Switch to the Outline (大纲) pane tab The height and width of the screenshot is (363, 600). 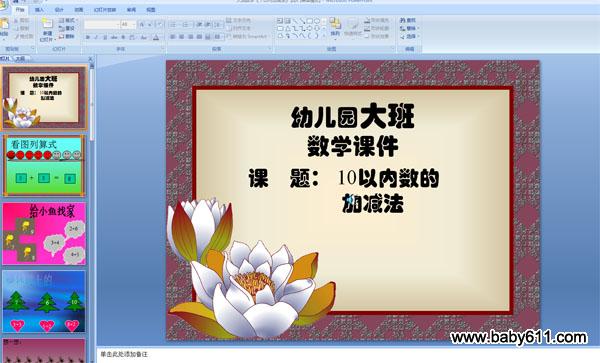click(x=20, y=59)
